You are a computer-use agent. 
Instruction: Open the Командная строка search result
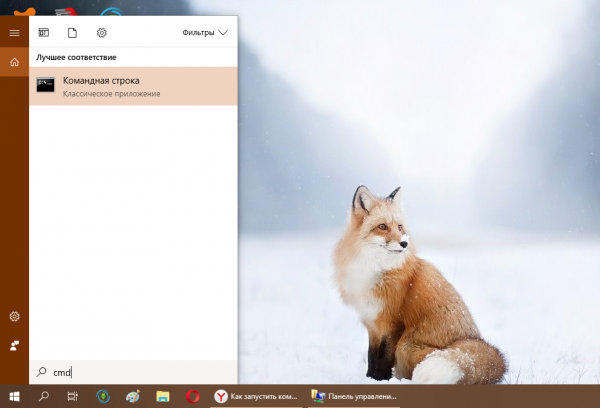pos(133,85)
